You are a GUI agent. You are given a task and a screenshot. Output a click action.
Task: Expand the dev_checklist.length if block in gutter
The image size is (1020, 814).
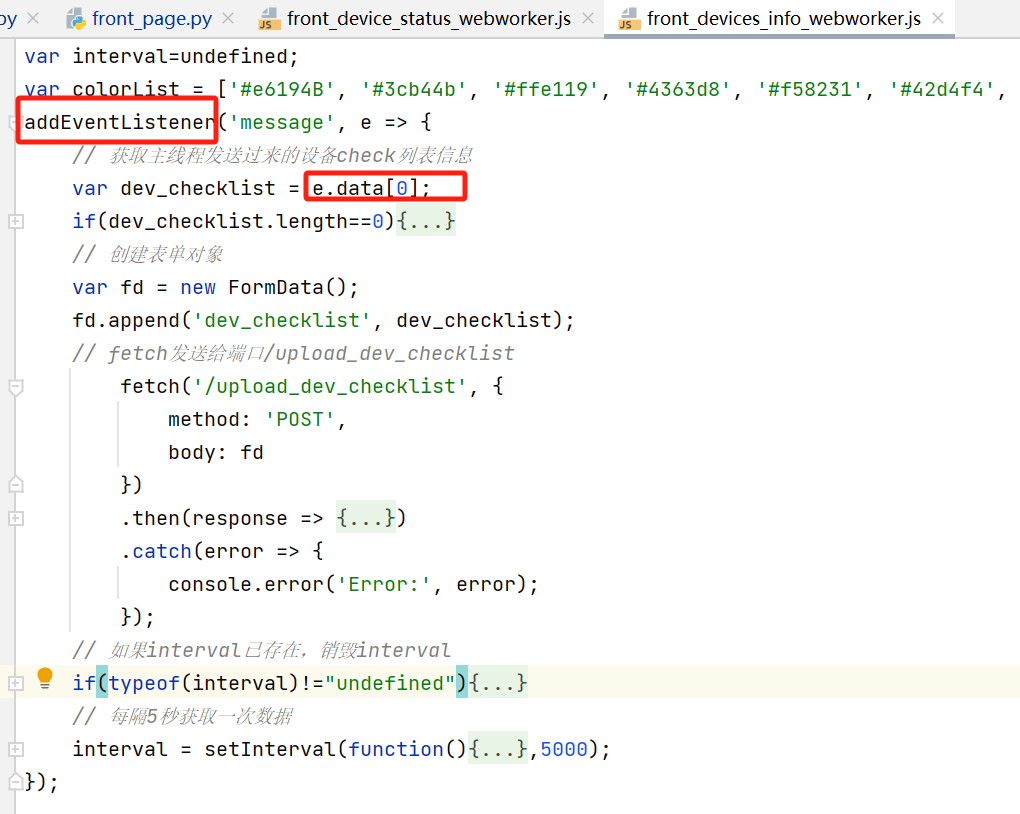coord(16,222)
